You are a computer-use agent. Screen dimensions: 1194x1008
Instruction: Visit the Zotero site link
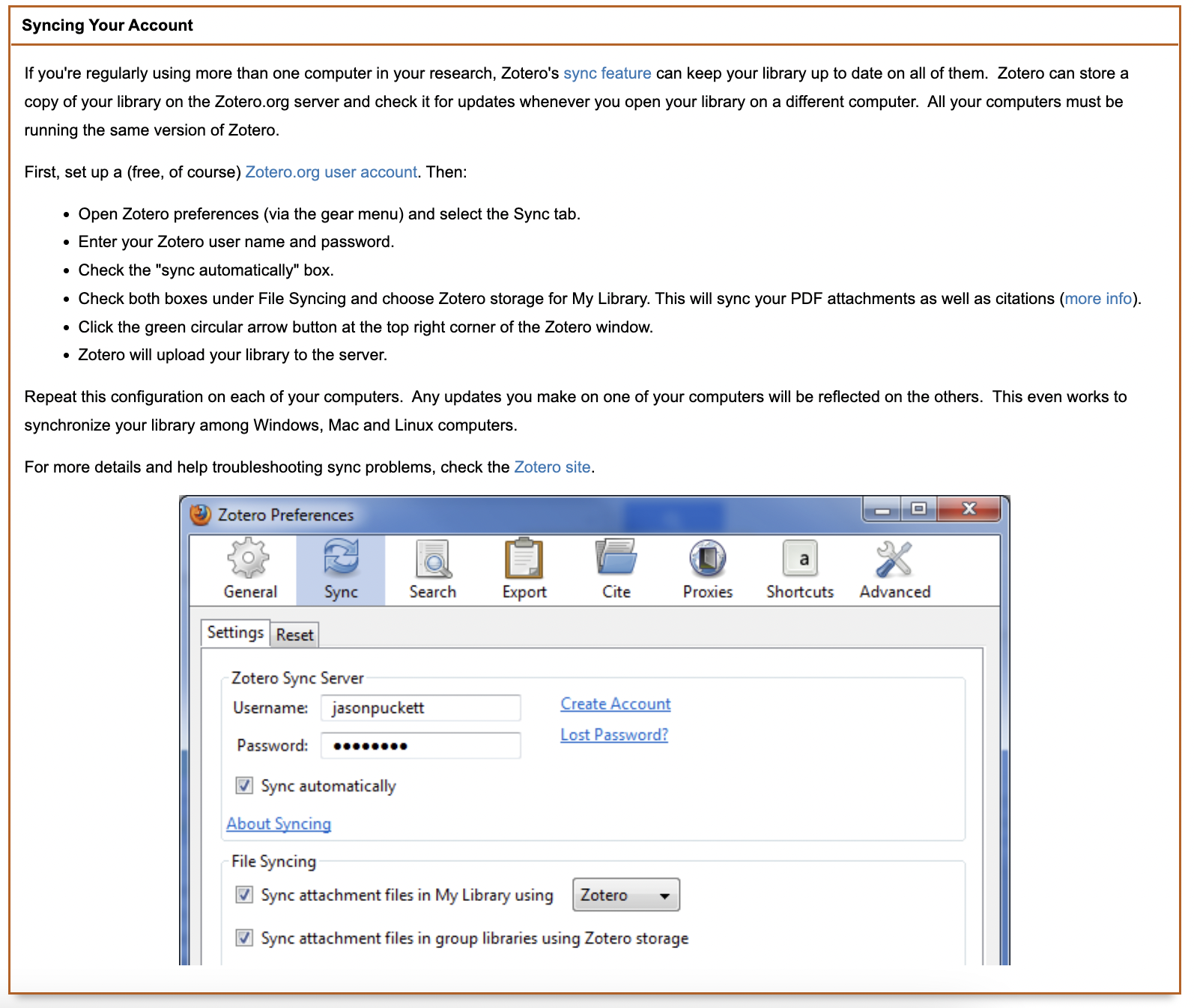click(x=552, y=467)
